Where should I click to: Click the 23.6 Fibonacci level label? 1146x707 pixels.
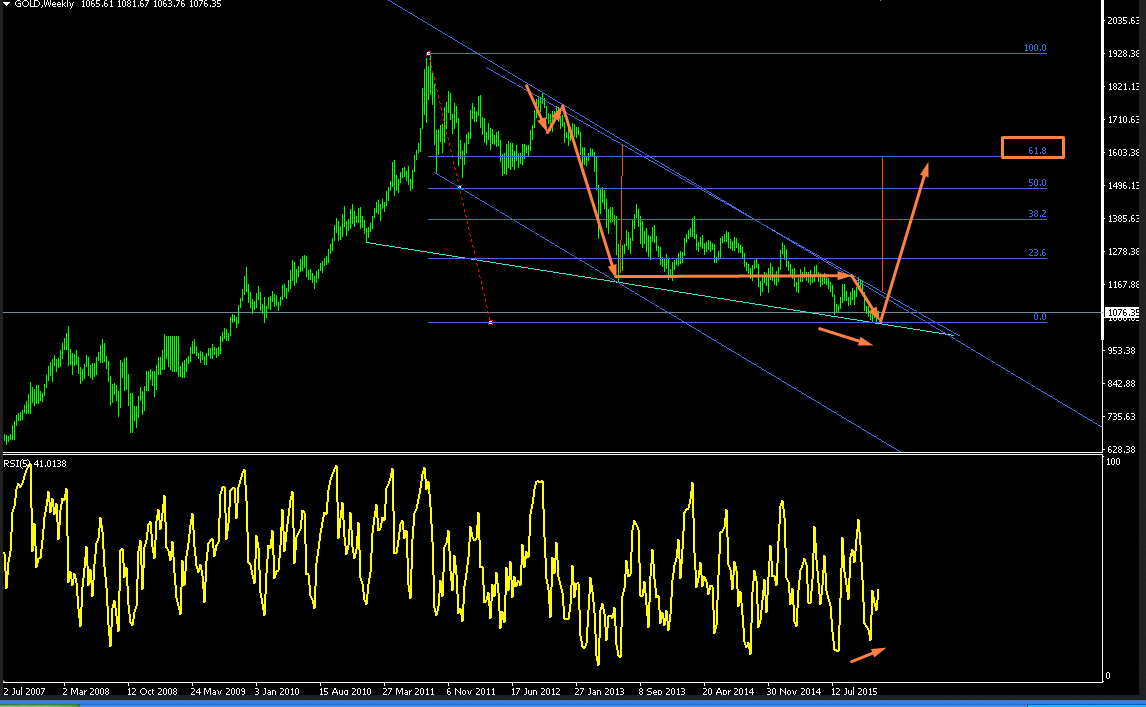tap(1037, 253)
